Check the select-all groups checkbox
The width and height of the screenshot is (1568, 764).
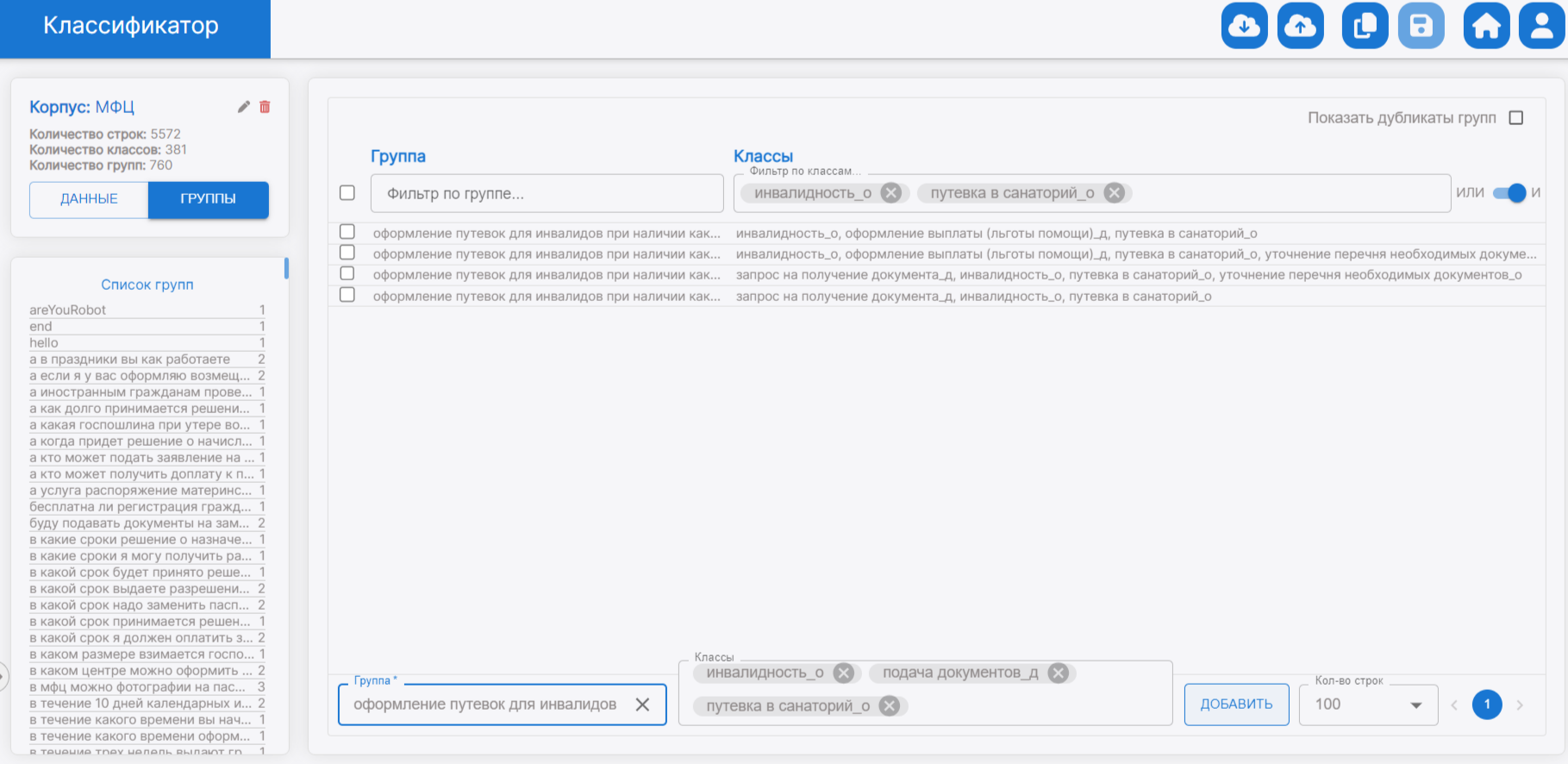[x=347, y=193]
